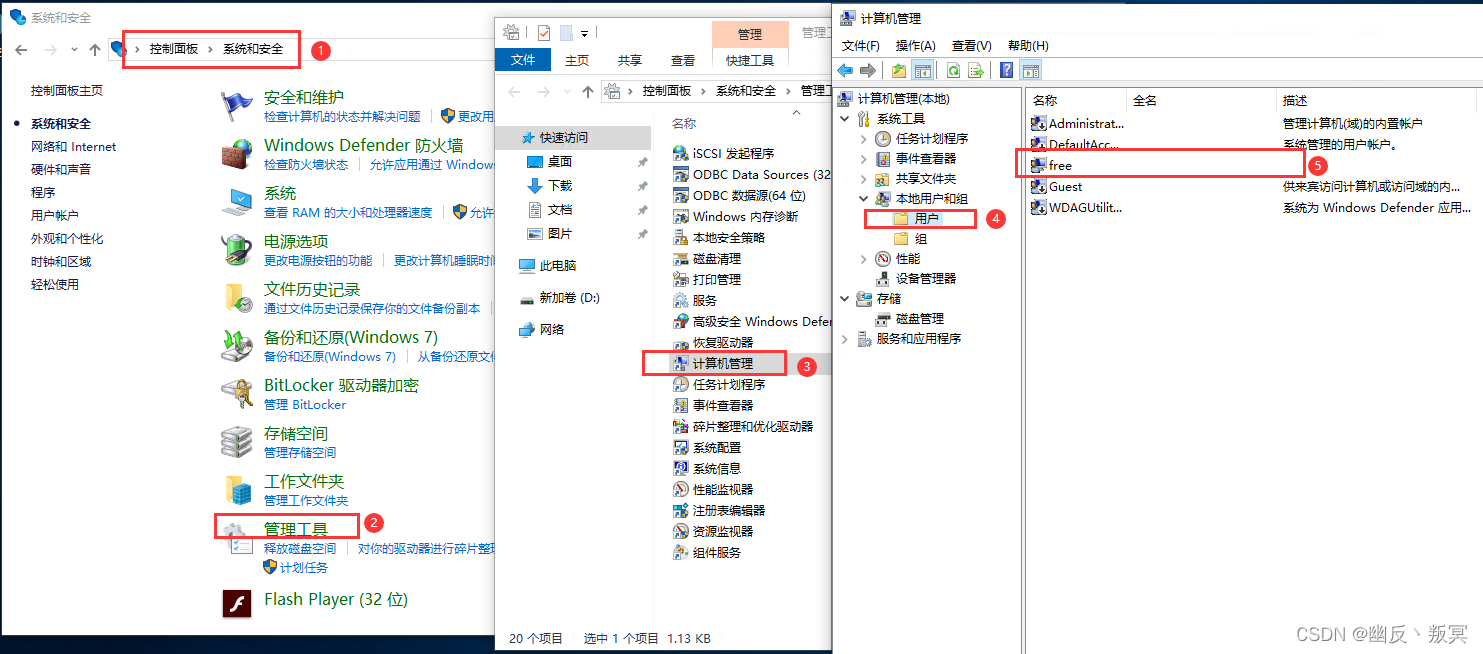
Task: Open the 帮助(H) menu
Action: (x=1028, y=46)
